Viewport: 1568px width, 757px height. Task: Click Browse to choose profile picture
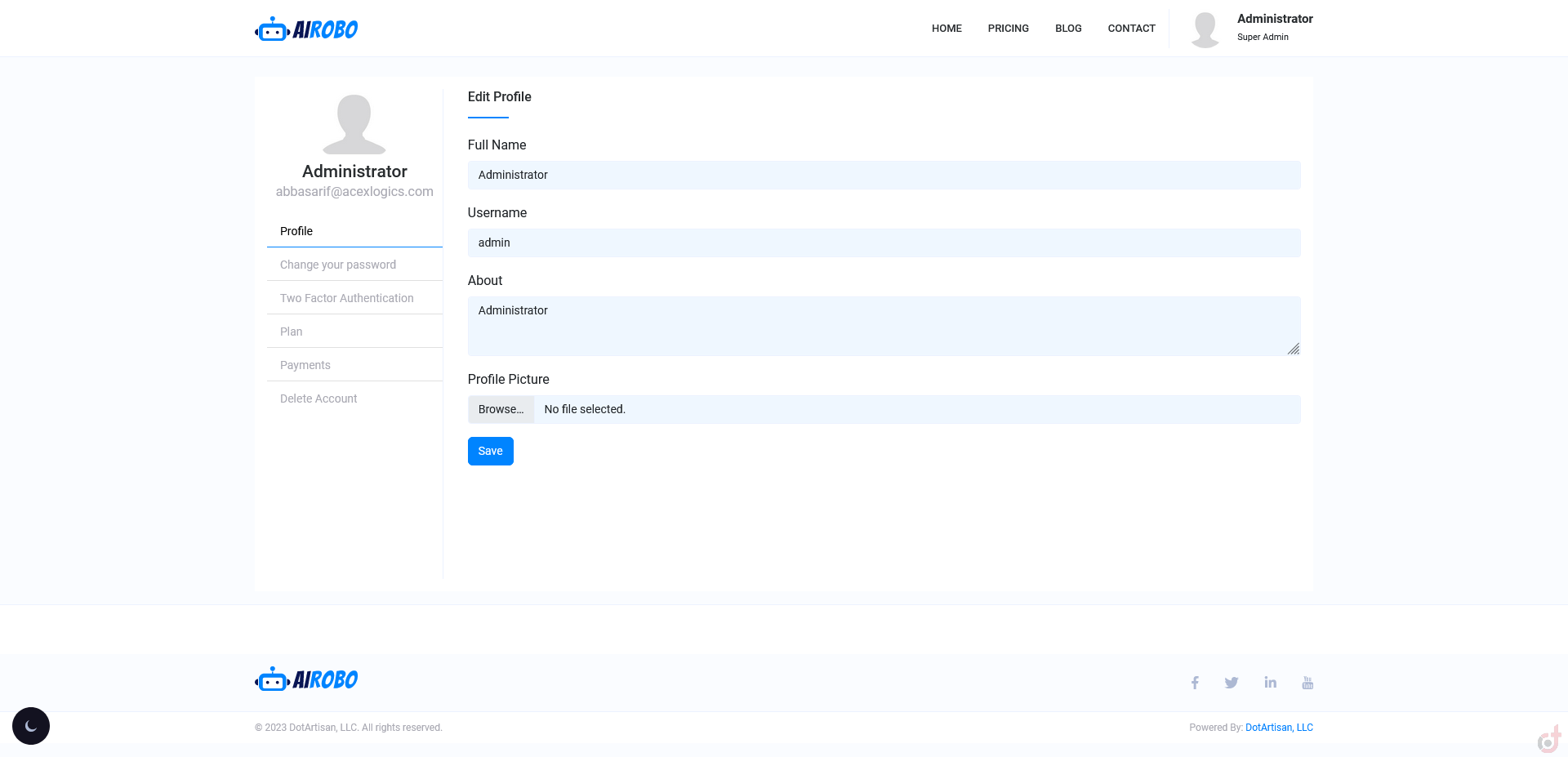click(501, 409)
